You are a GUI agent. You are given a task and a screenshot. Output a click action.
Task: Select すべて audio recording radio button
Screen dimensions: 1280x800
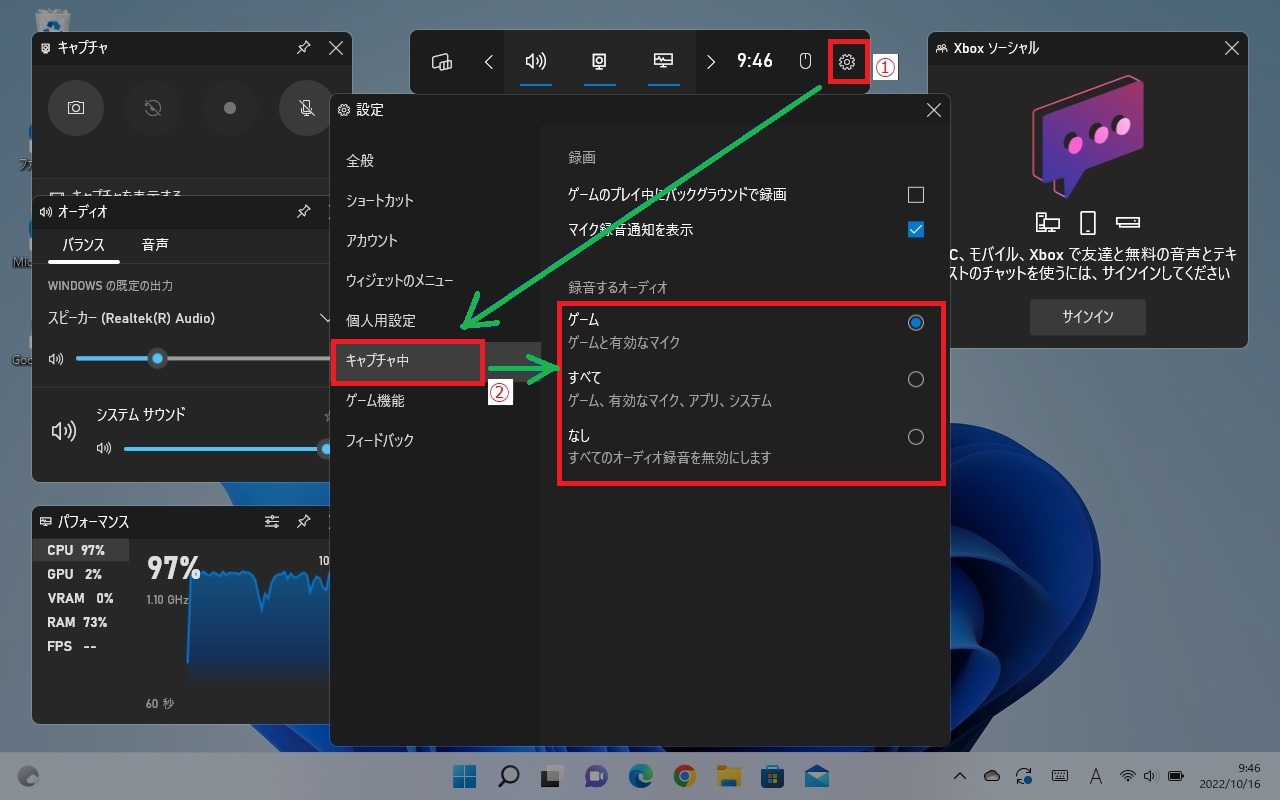[x=915, y=379]
